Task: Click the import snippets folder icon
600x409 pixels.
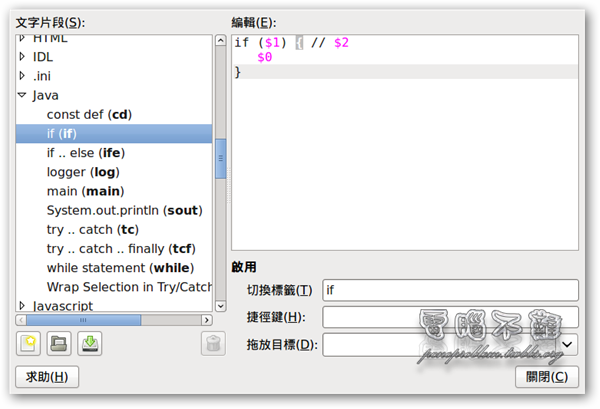Action: pos(59,344)
